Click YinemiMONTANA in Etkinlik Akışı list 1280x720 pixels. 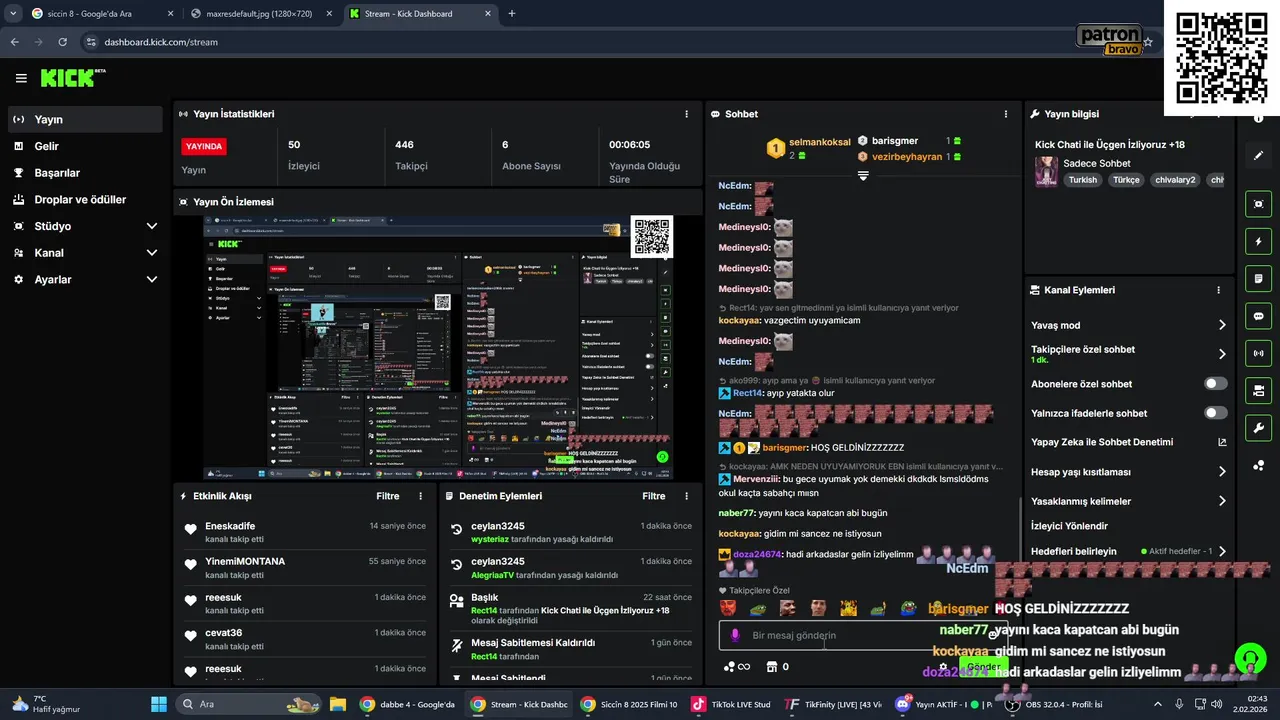click(245, 561)
